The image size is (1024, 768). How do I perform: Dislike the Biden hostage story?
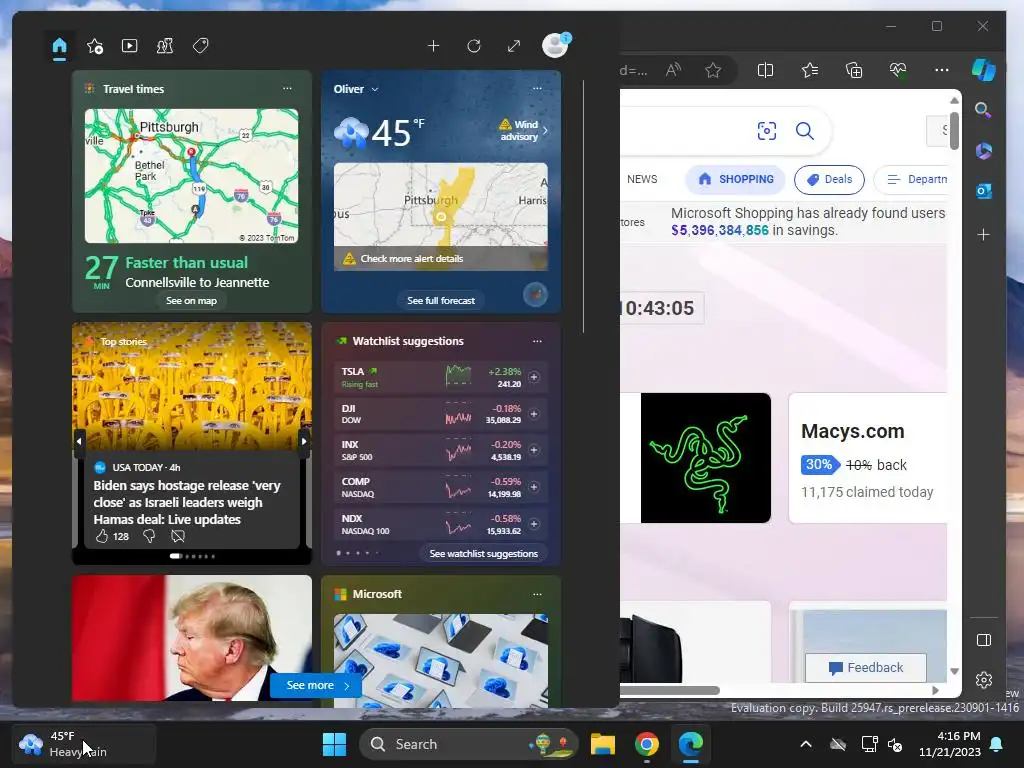coord(149,536)
